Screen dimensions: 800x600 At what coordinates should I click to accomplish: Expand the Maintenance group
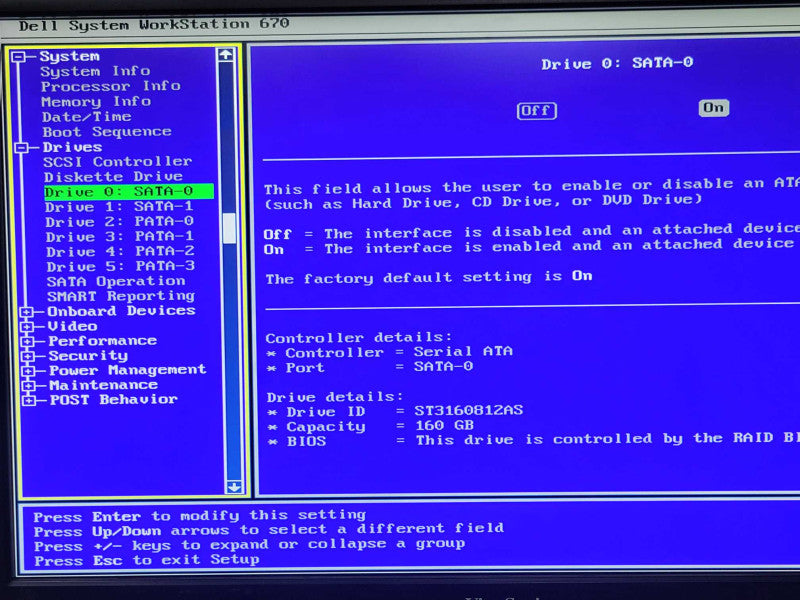[x=29, y=386]
